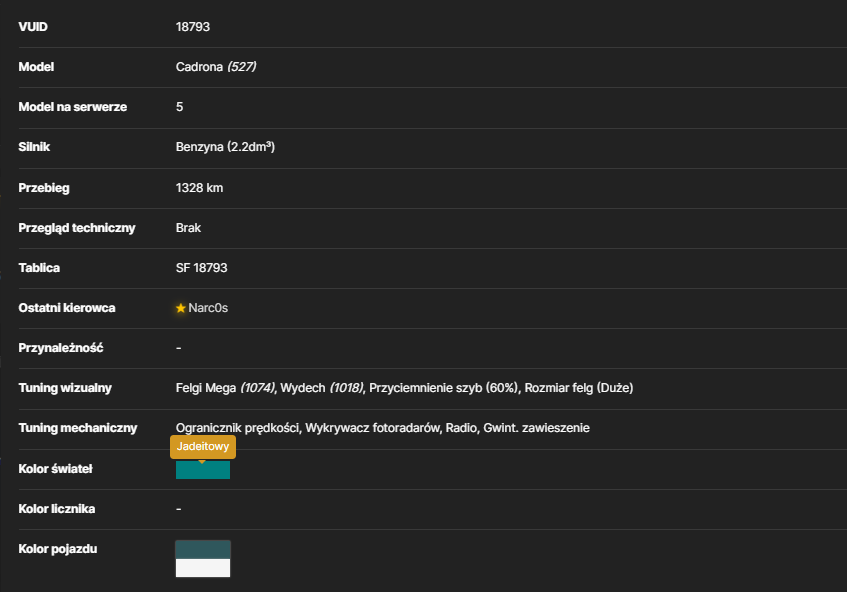Click the Gwint. zawieszenie entry
Image resolution: width=847 pixels, height=592 pixels.
536,428
